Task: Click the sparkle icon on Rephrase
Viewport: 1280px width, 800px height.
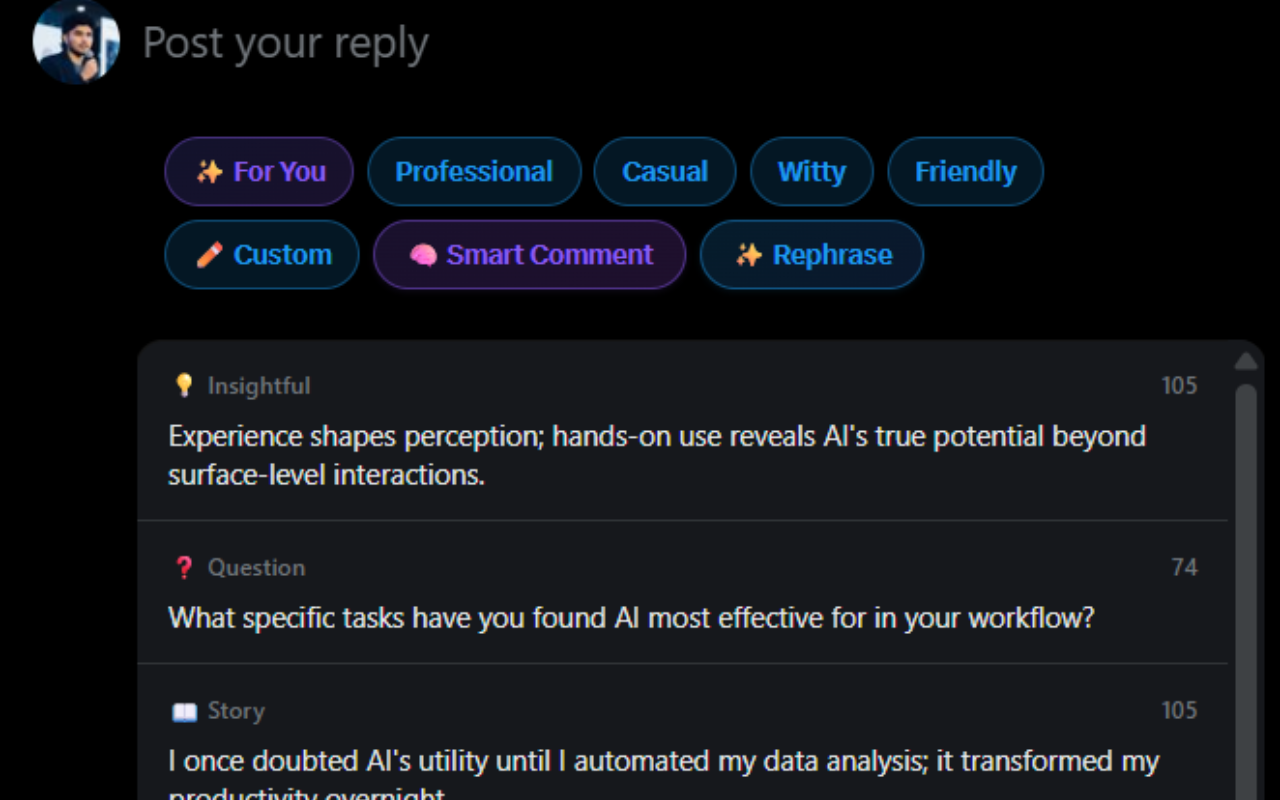Action: [749, 255]
